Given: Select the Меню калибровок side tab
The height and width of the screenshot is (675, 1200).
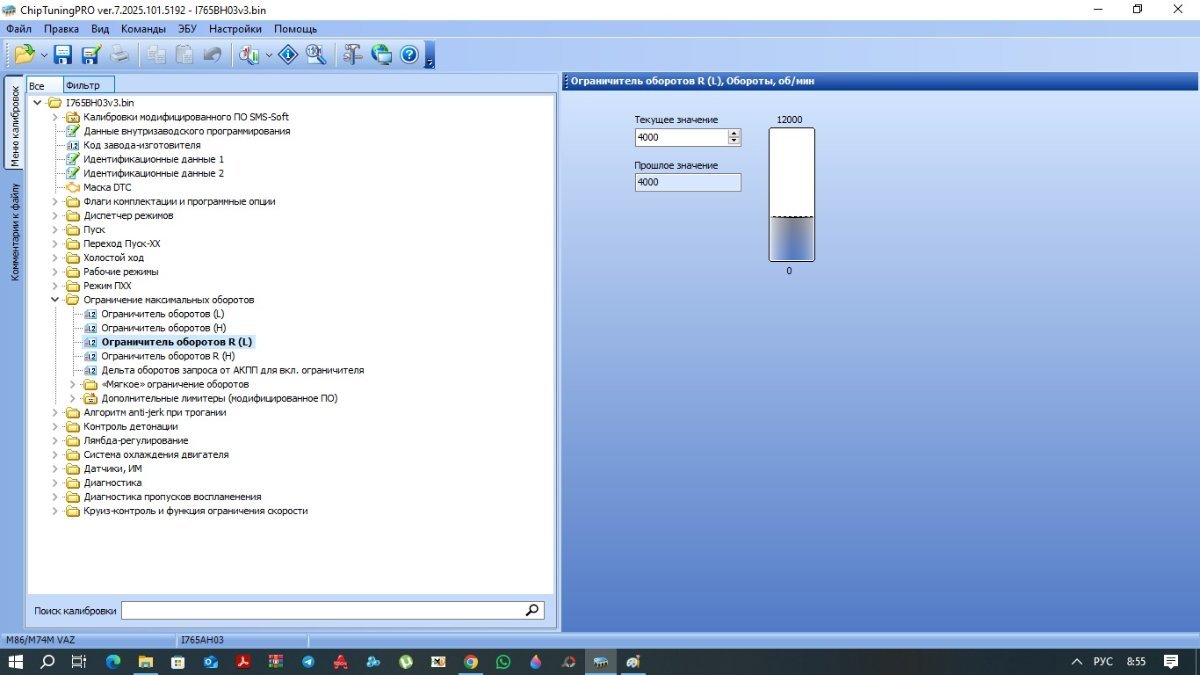Looking at the screenshot, I should (14, 125).
